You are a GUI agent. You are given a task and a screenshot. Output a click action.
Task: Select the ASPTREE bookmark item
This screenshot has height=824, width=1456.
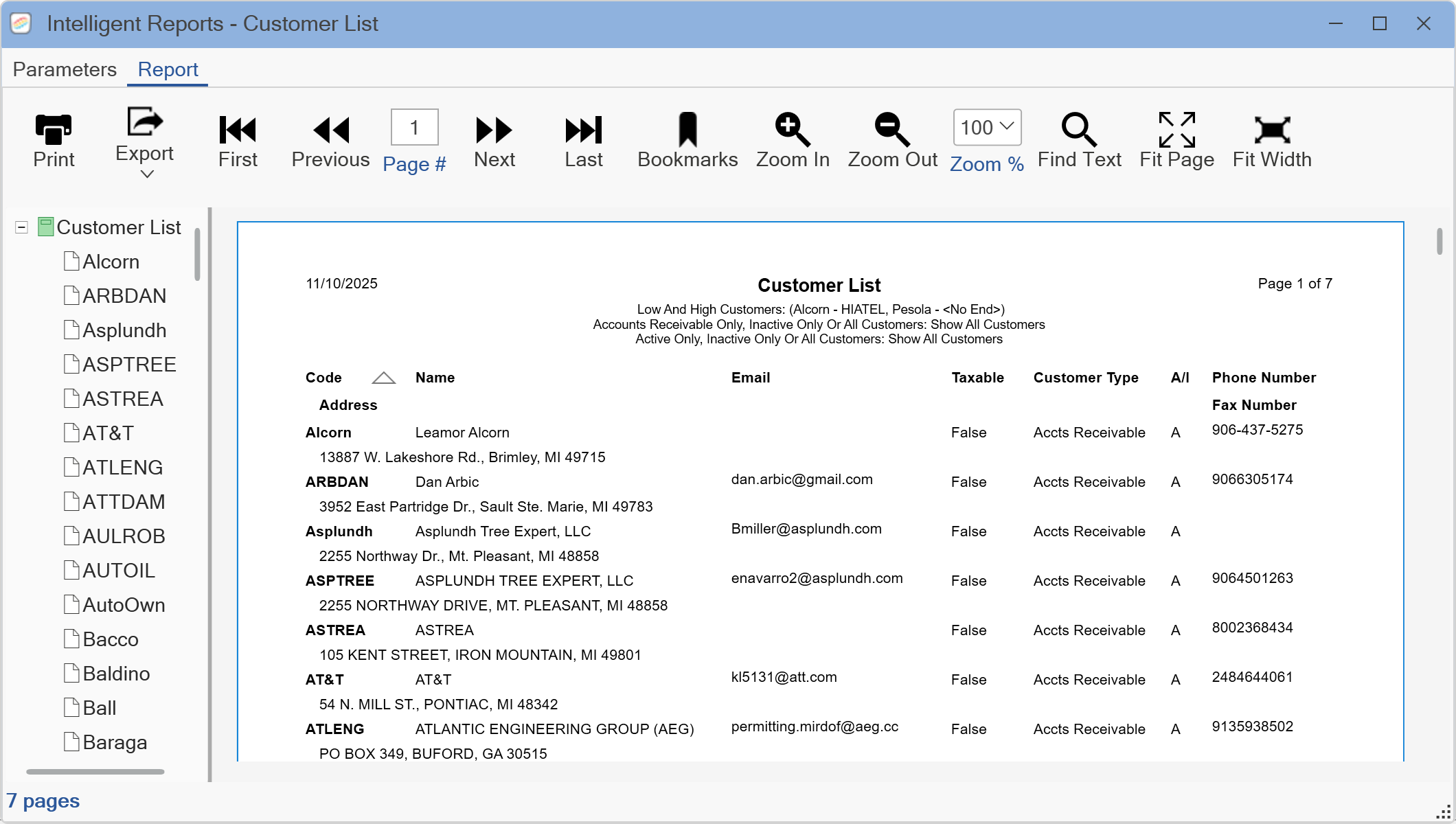(128, 365)
